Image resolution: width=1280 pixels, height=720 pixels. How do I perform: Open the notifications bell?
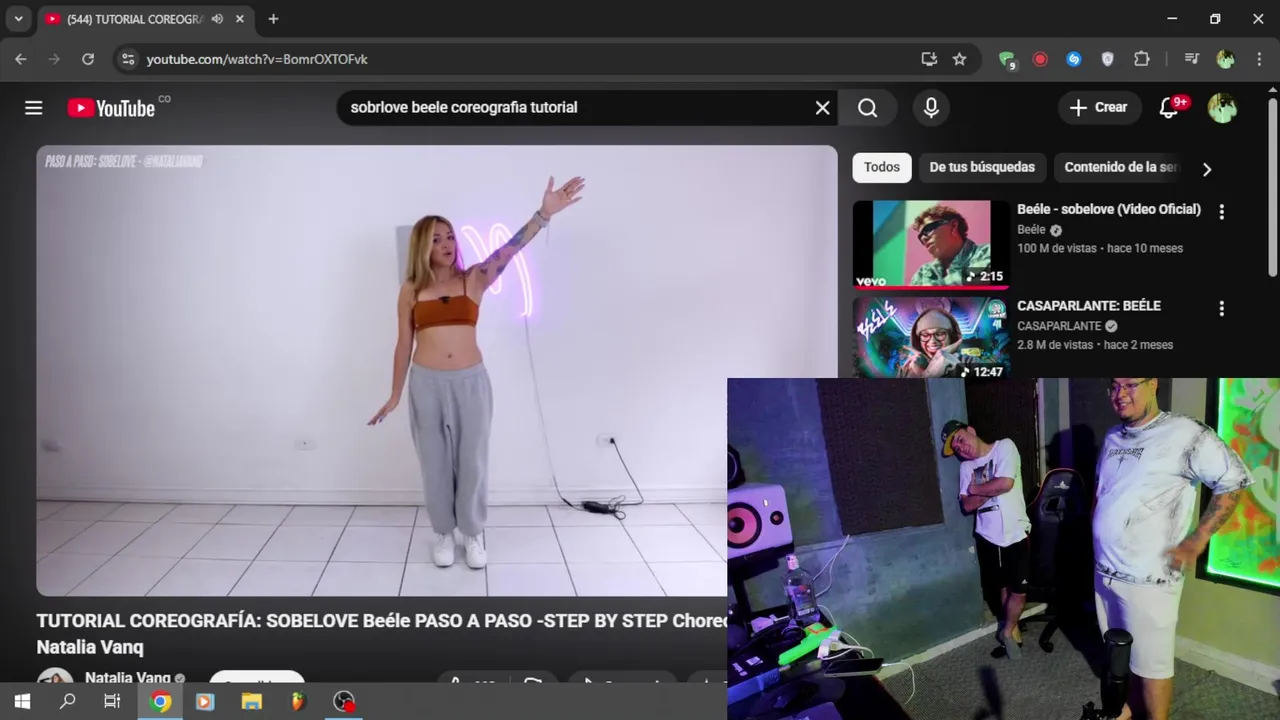1168,108
